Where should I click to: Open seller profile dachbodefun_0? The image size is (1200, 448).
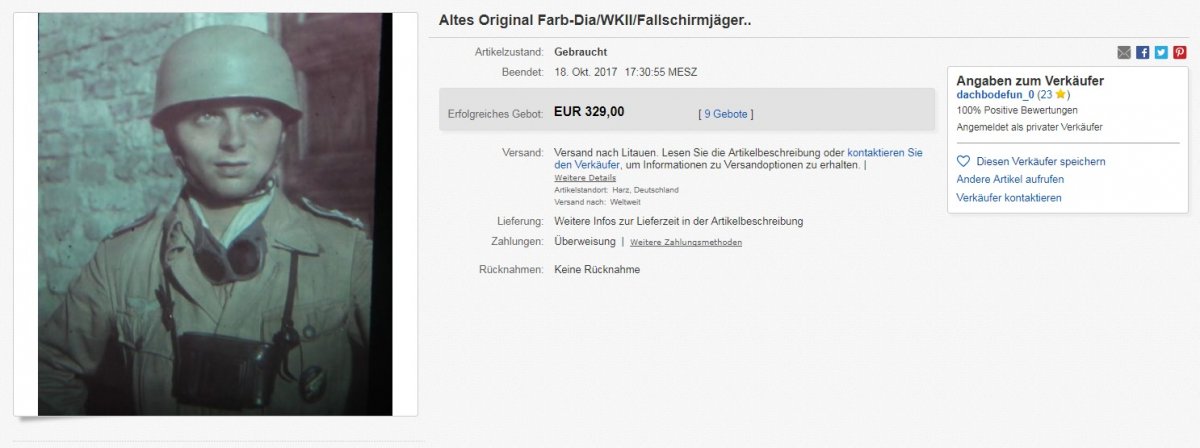point(995,94)
